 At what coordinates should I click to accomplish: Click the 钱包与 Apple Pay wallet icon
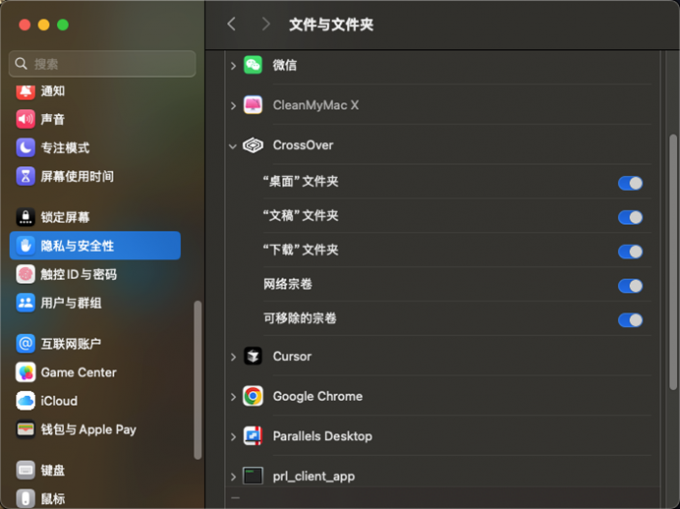[x=26, y=430]
